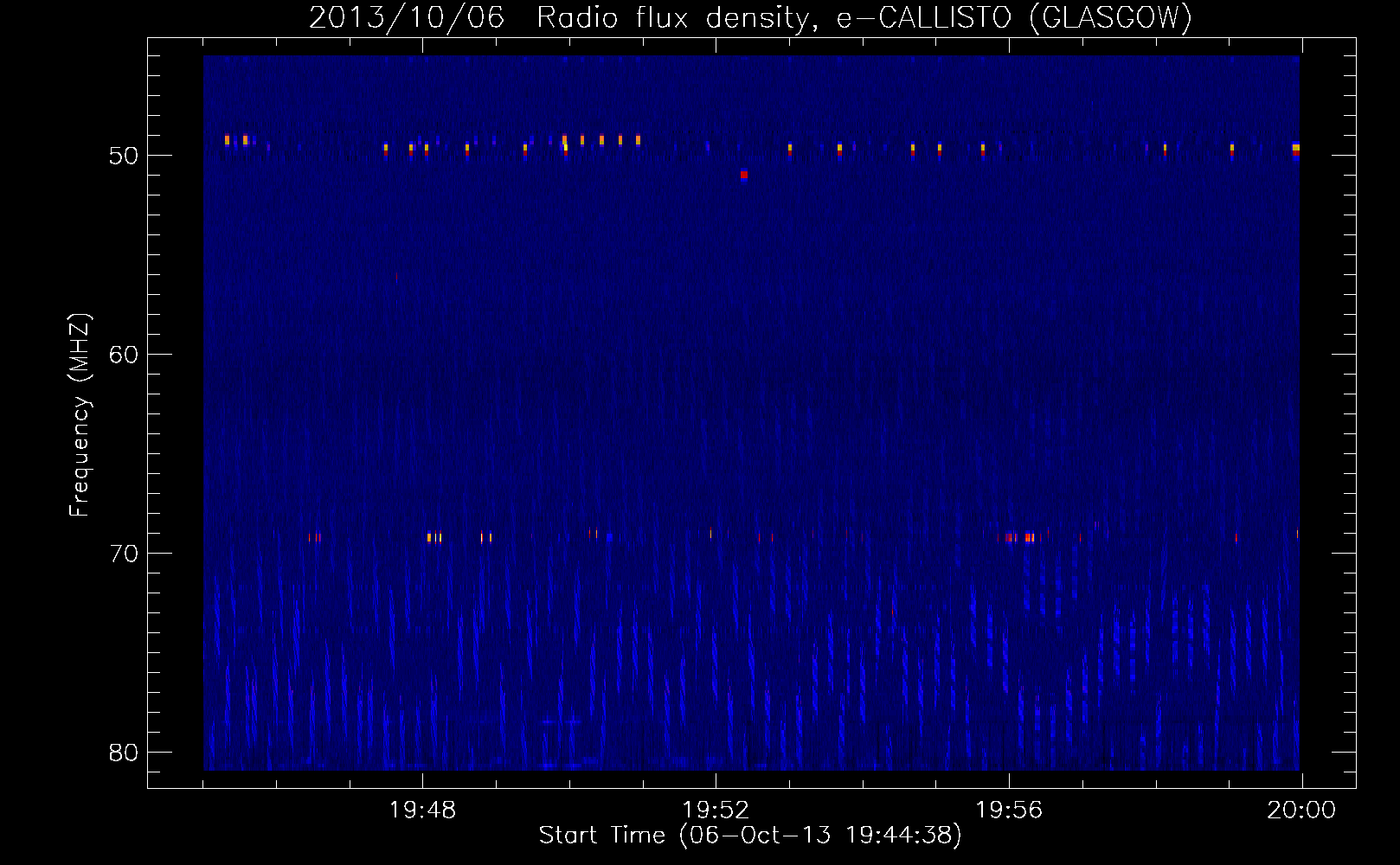
Task: Click the plot title '2013/10/06 Radio flux density'
Action: (x=750, y=17)
